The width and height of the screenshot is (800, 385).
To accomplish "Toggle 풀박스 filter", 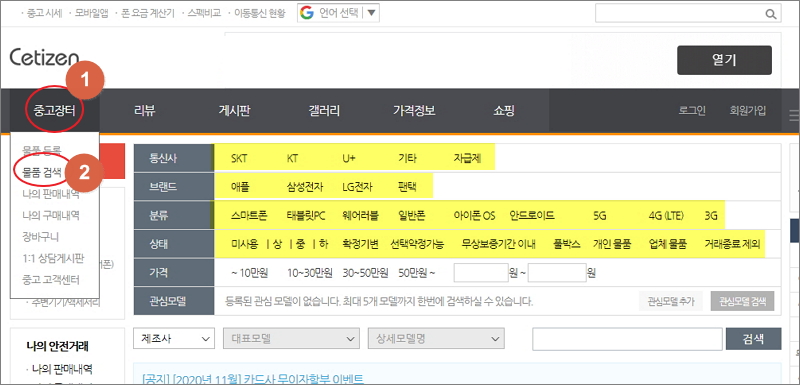I will point(566,244).
